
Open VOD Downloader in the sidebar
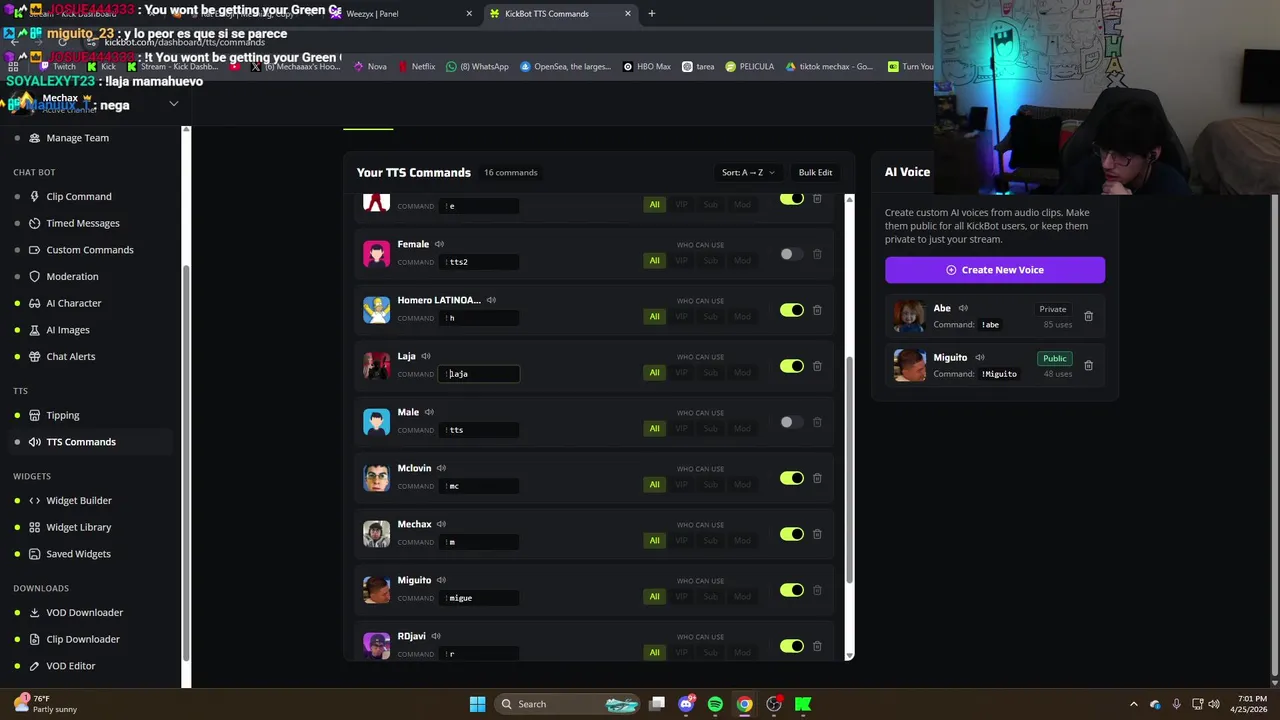click(85, 612)
